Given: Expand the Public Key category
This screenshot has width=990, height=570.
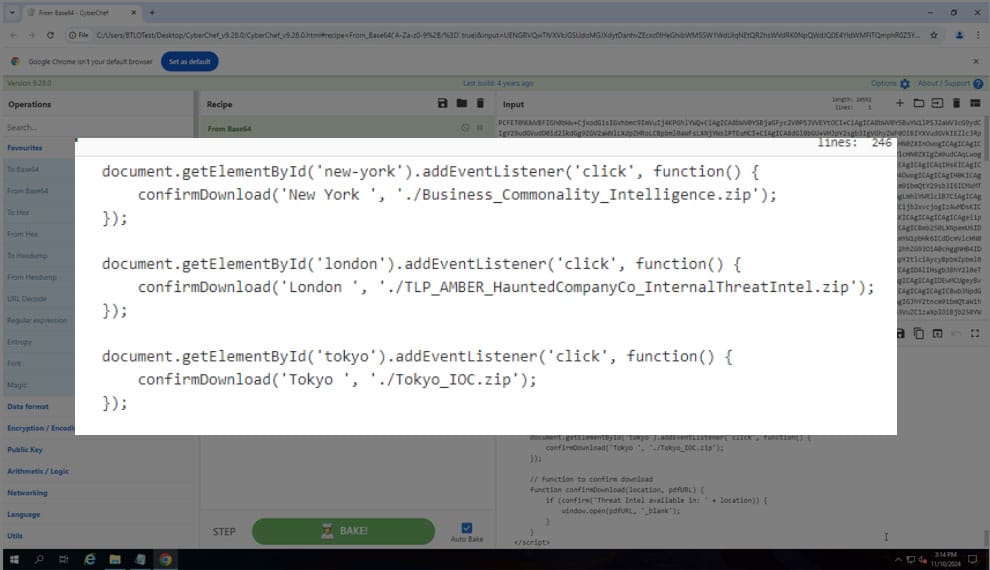Looking at the screenshot, I should tap(25, 450).
